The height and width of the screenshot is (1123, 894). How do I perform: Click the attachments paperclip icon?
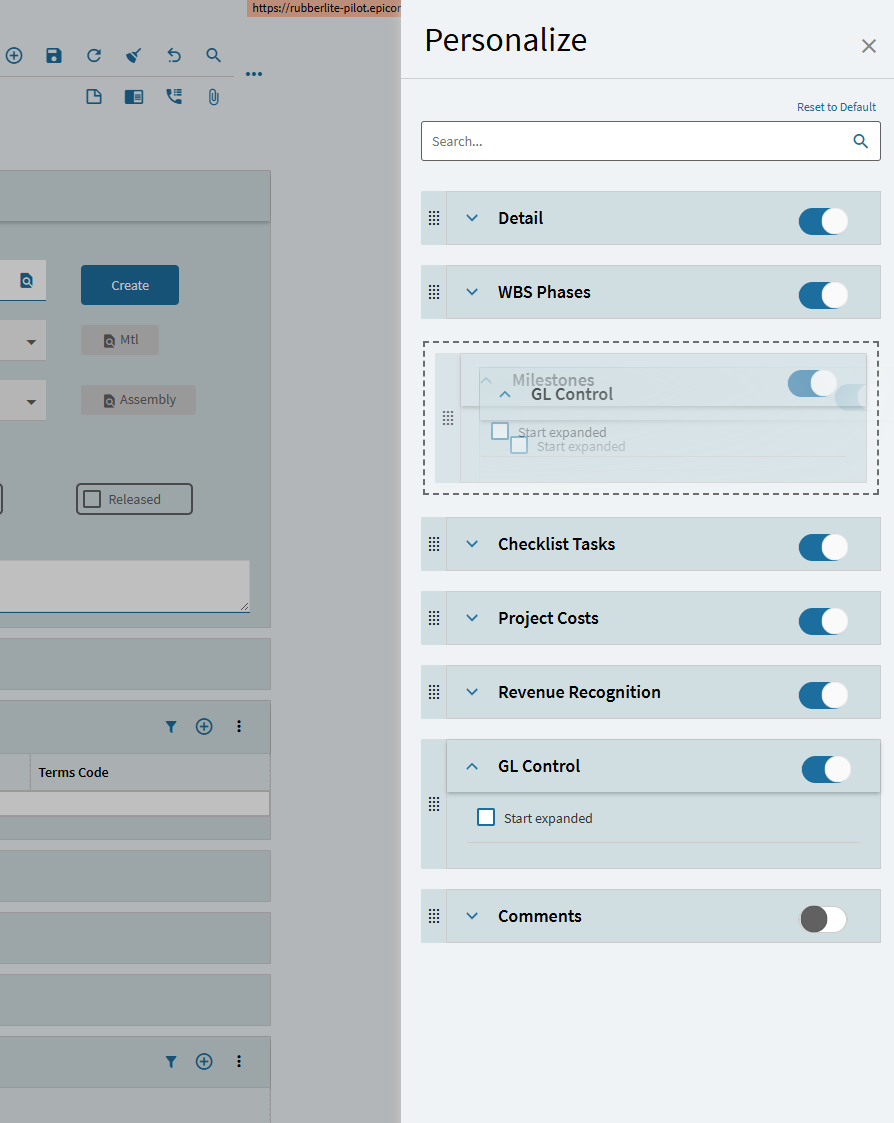click(x=213, y=97)
